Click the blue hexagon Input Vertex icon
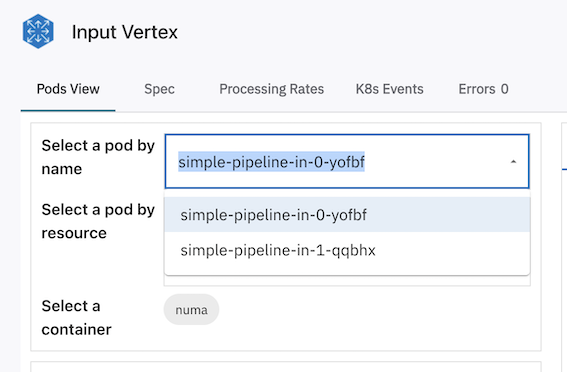 pyautogui.click(x=38, y=31)
